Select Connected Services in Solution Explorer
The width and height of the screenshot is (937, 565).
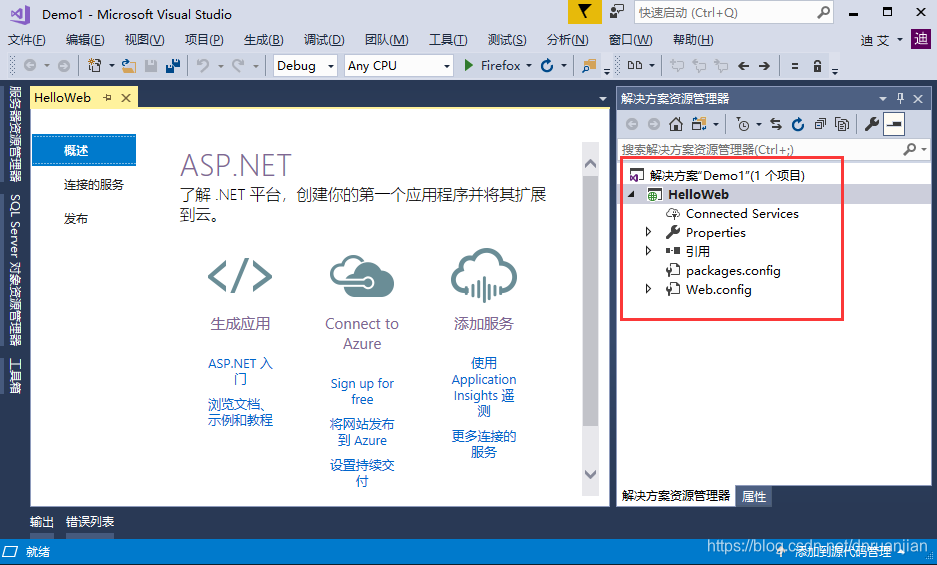(x=742, y=213)
